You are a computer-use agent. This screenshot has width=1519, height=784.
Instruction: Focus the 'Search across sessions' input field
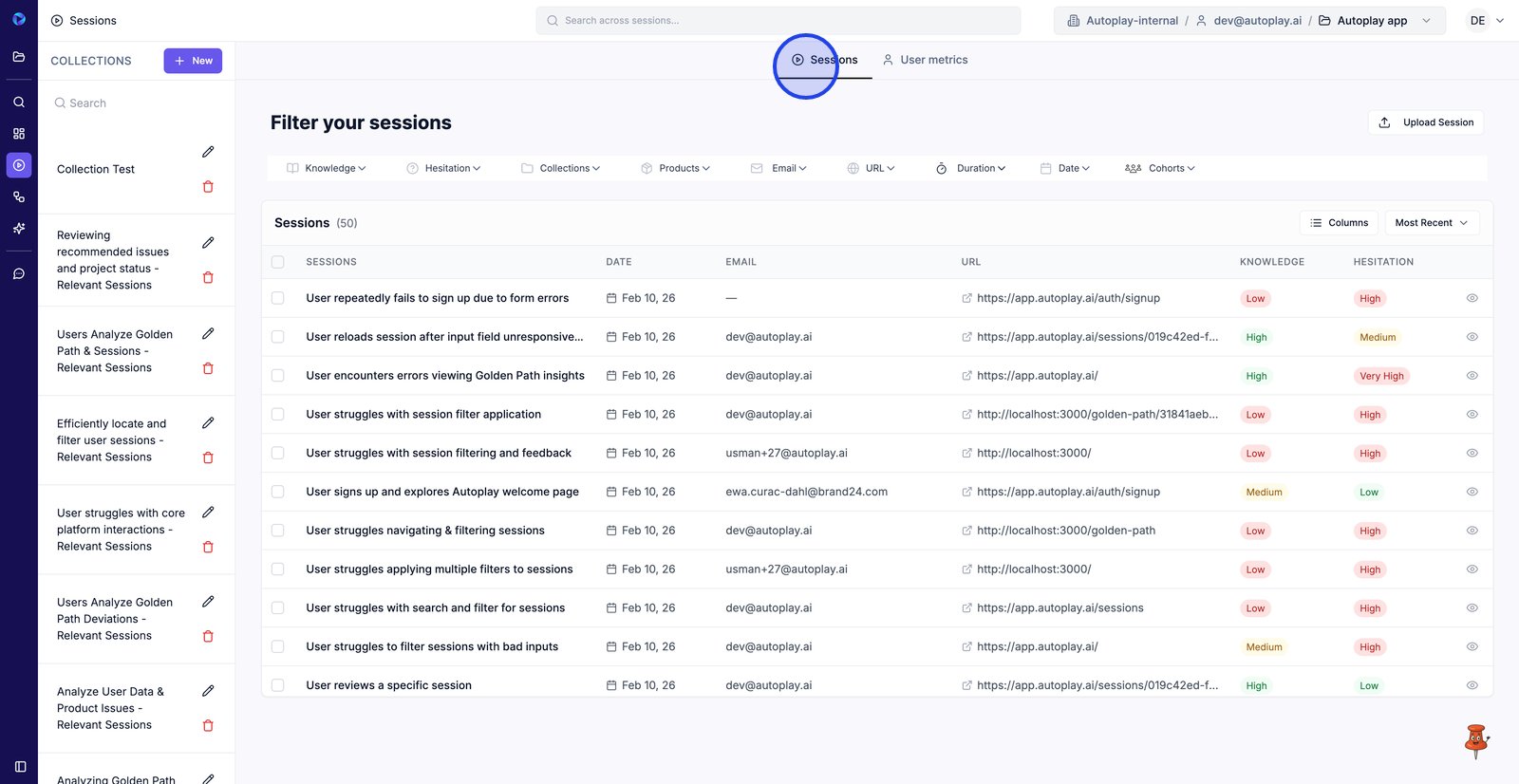click(x=778, y=21)
